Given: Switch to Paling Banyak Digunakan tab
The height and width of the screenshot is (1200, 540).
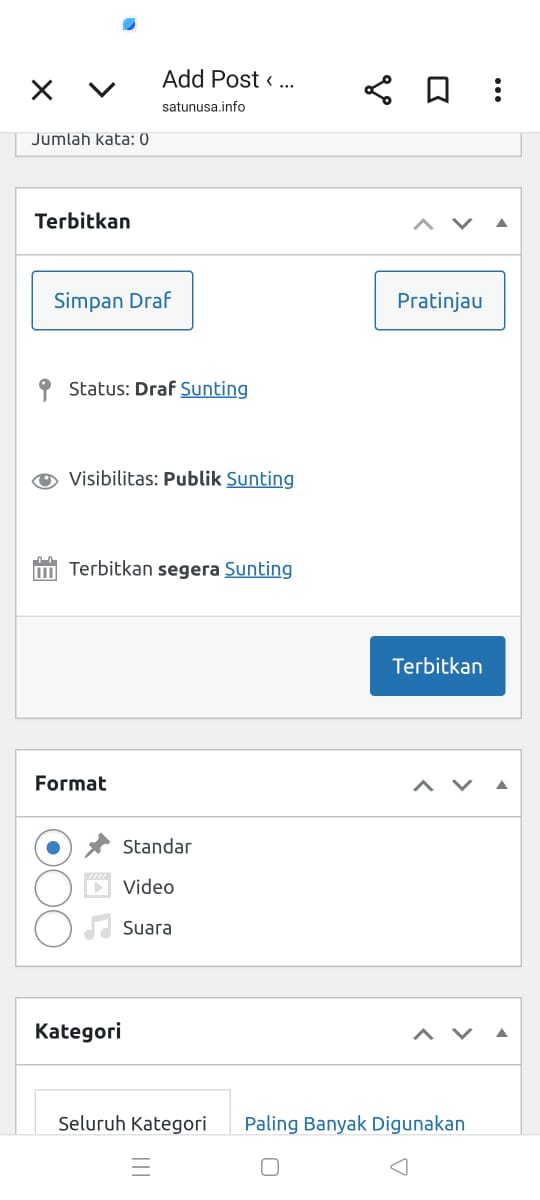Looking at the screenshot, I should coord(355,1123).
